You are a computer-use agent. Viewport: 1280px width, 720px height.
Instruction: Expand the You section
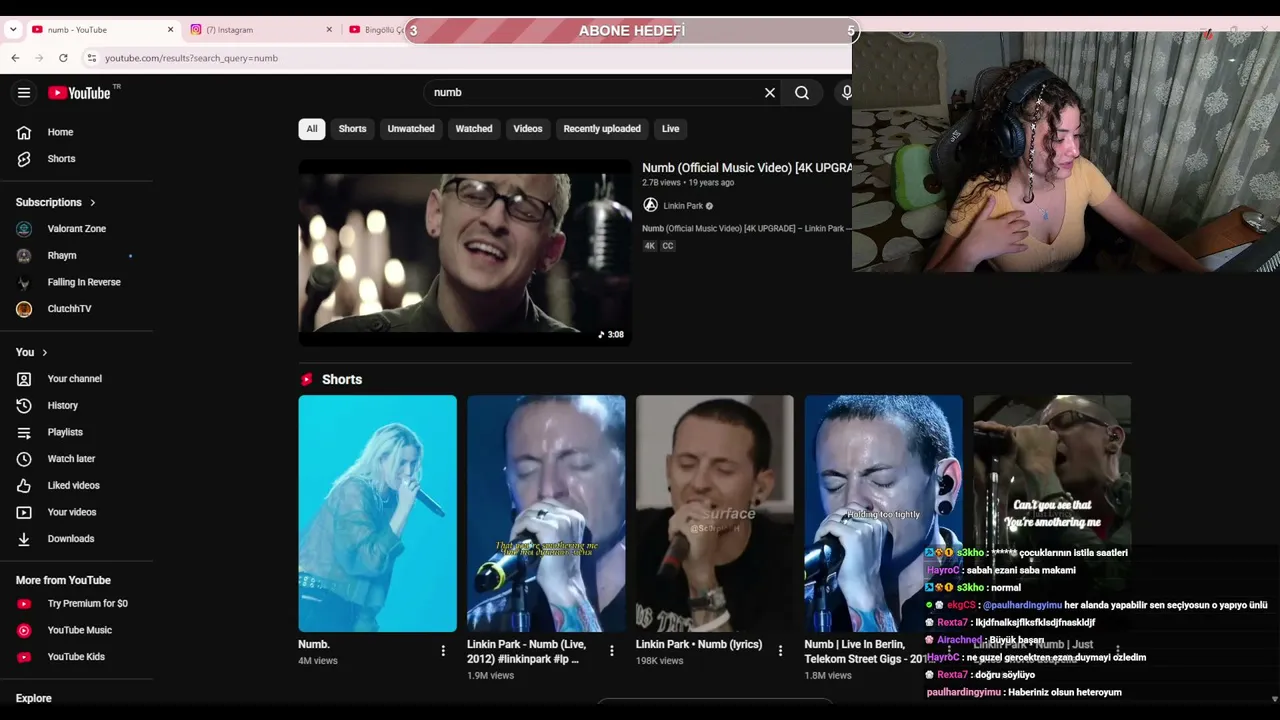click(x=32, y=352)
